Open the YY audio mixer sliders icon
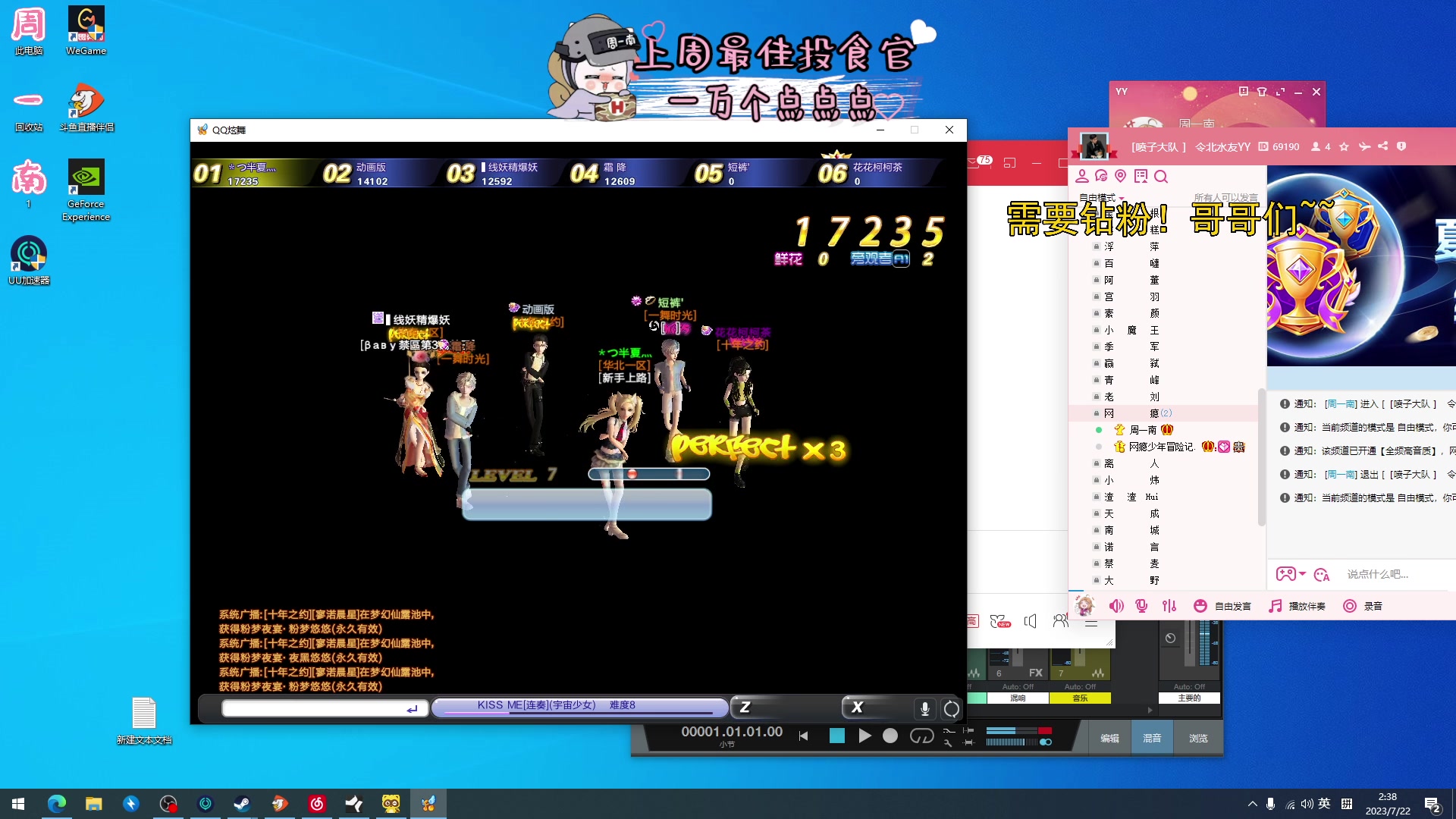The image size is (1456, 819). coord(1169,606)
